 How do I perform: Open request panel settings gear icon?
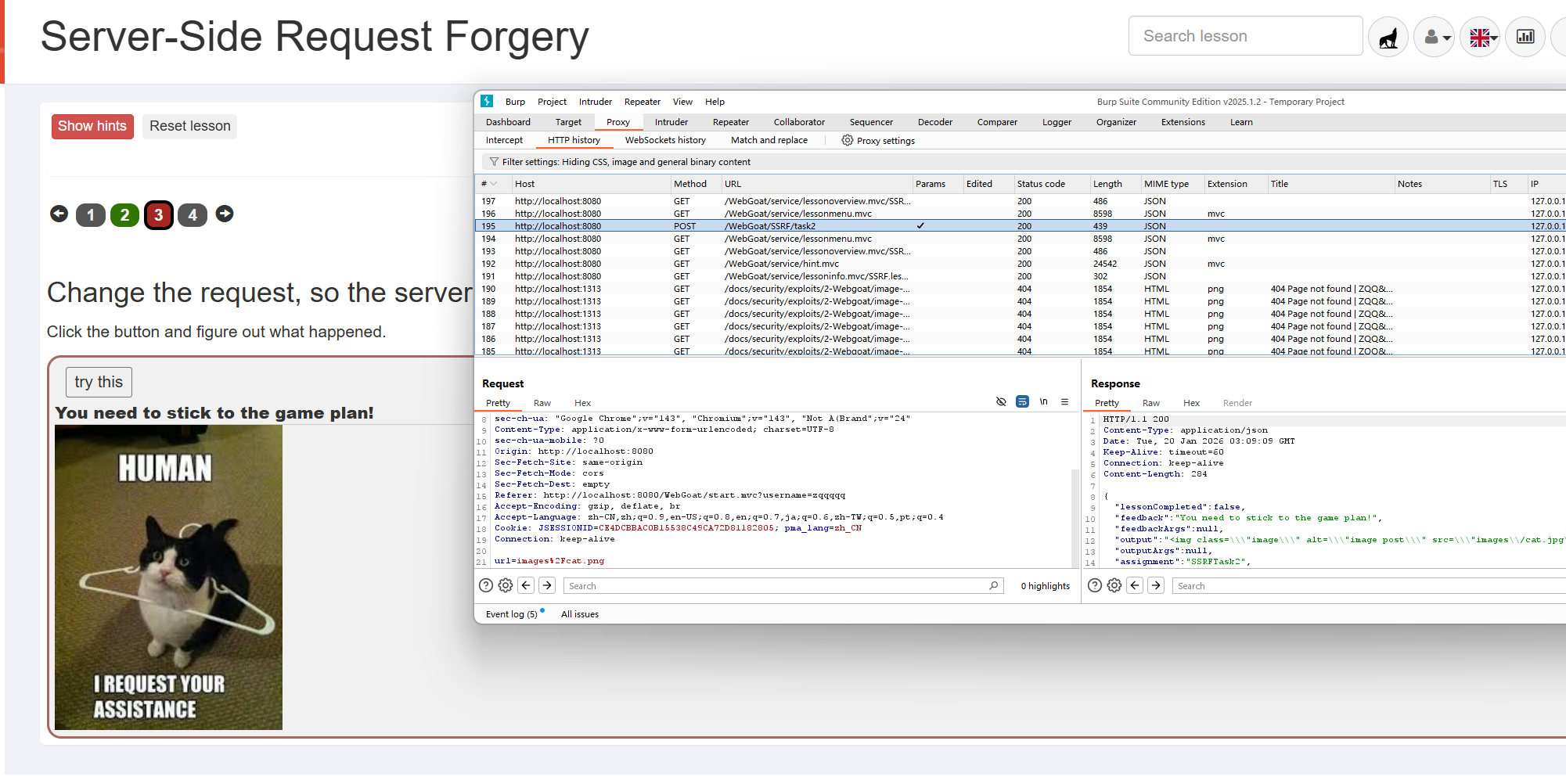tap(506, 585)
